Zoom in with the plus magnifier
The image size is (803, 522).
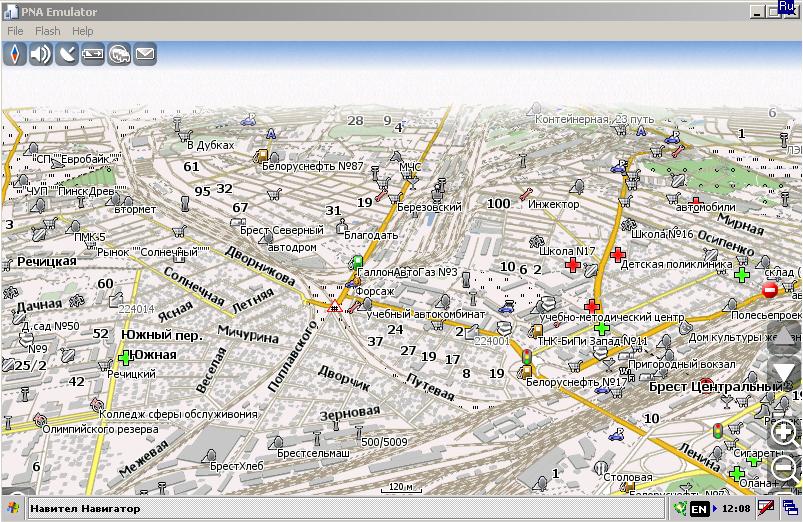click(x=784, y=433)
